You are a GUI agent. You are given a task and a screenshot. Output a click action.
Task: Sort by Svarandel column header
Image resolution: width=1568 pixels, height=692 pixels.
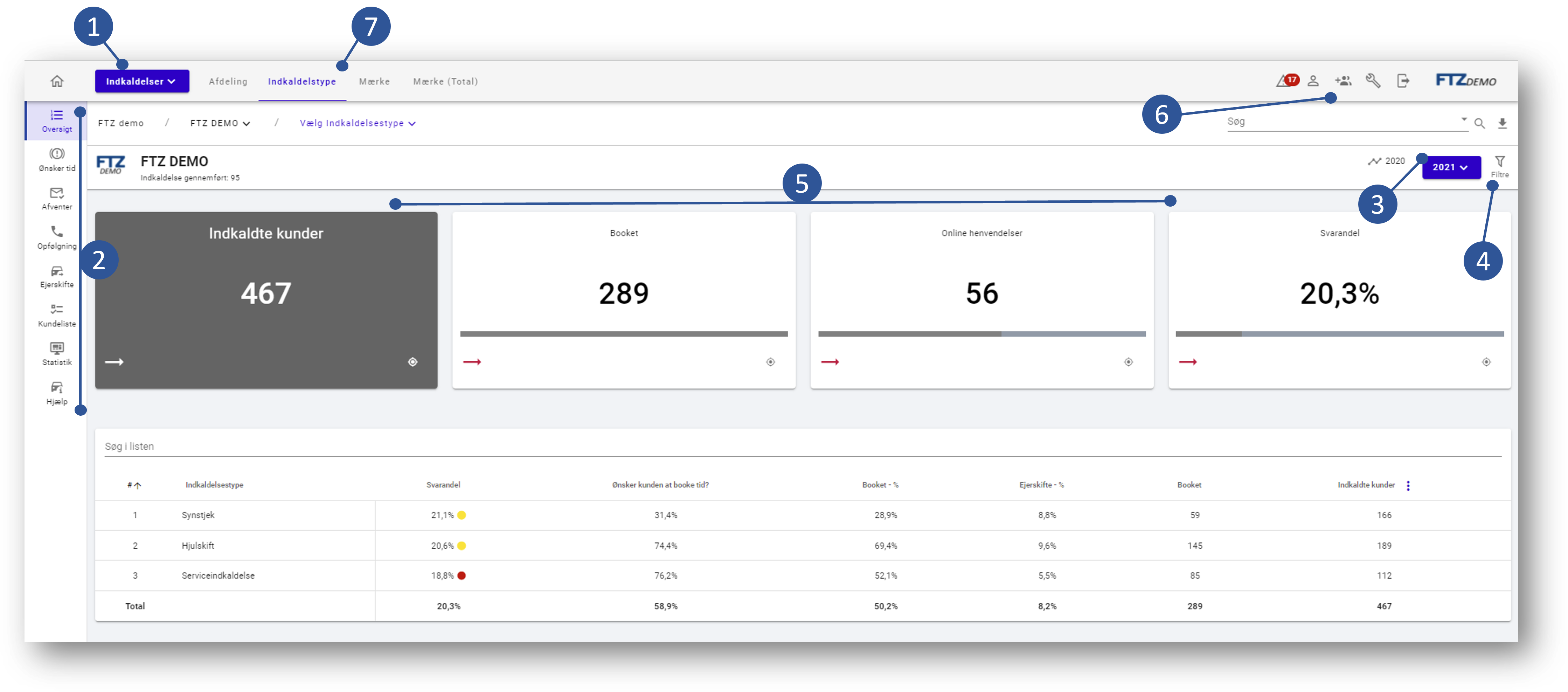click(x=443, y=485)
